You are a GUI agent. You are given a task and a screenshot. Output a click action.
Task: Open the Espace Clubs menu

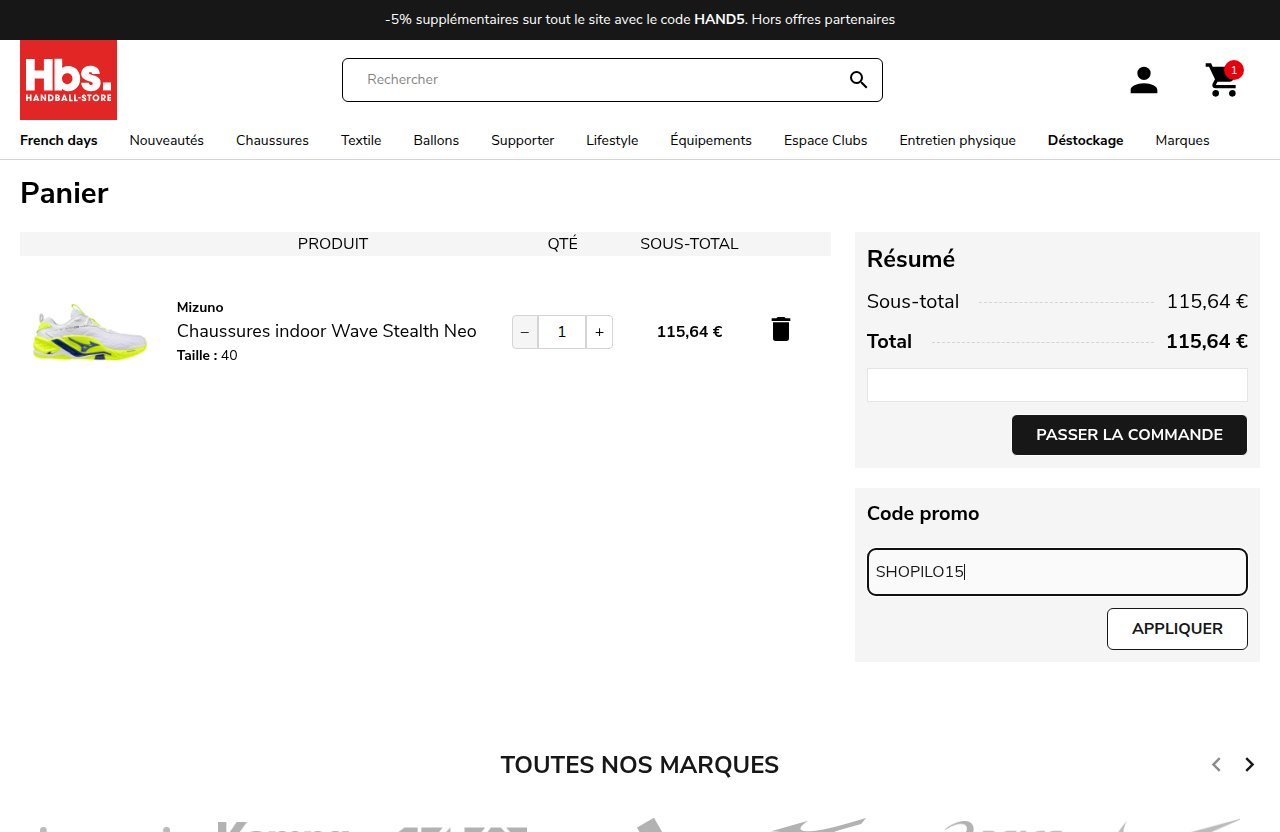click(826, 140)
